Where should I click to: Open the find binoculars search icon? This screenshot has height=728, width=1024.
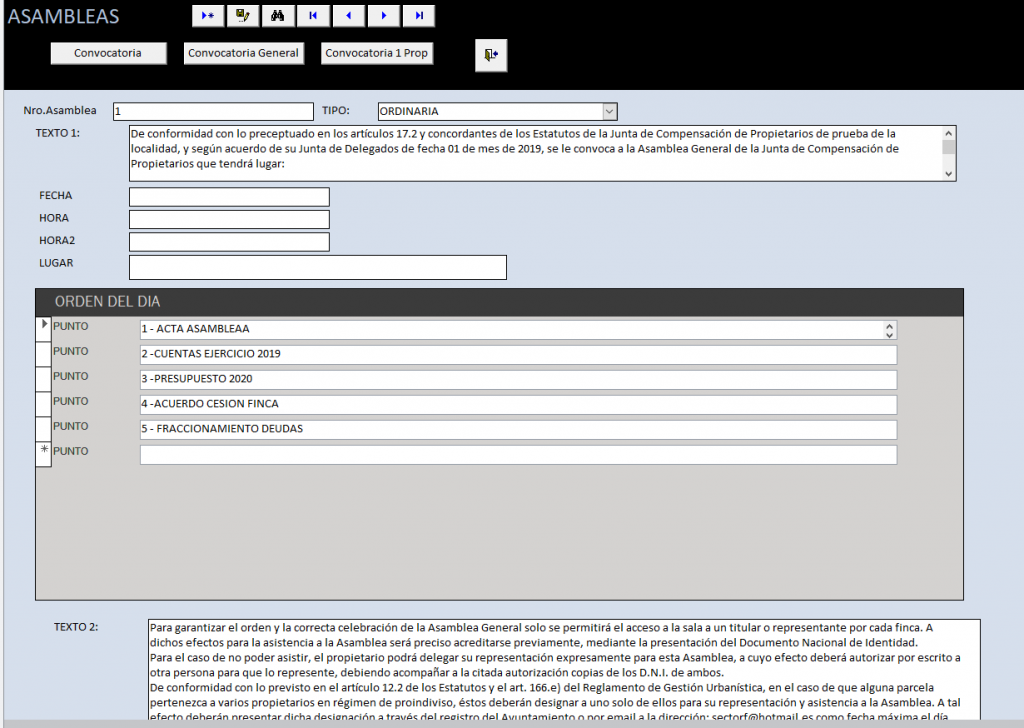[278, 16]
